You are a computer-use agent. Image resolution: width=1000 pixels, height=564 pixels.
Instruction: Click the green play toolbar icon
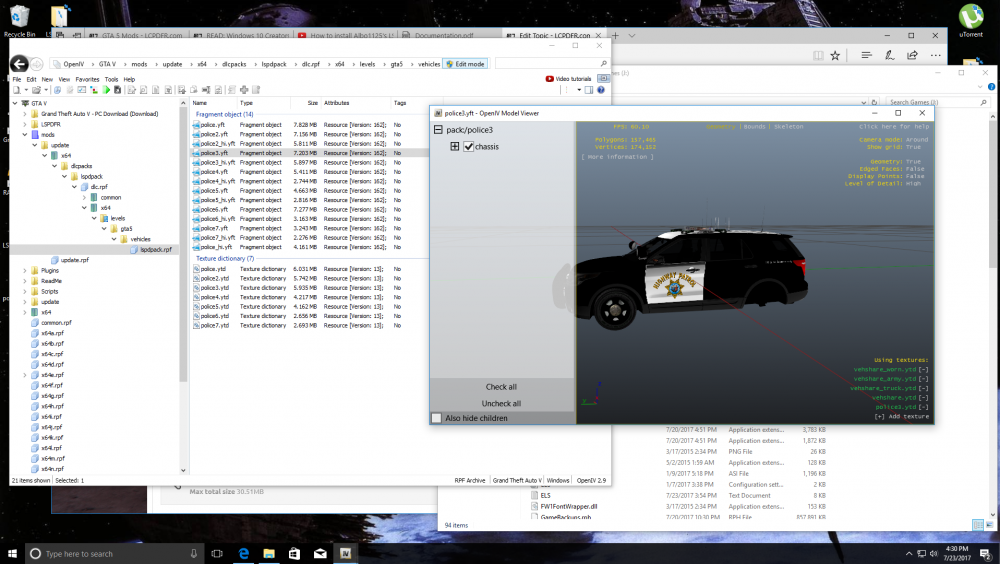107,91
